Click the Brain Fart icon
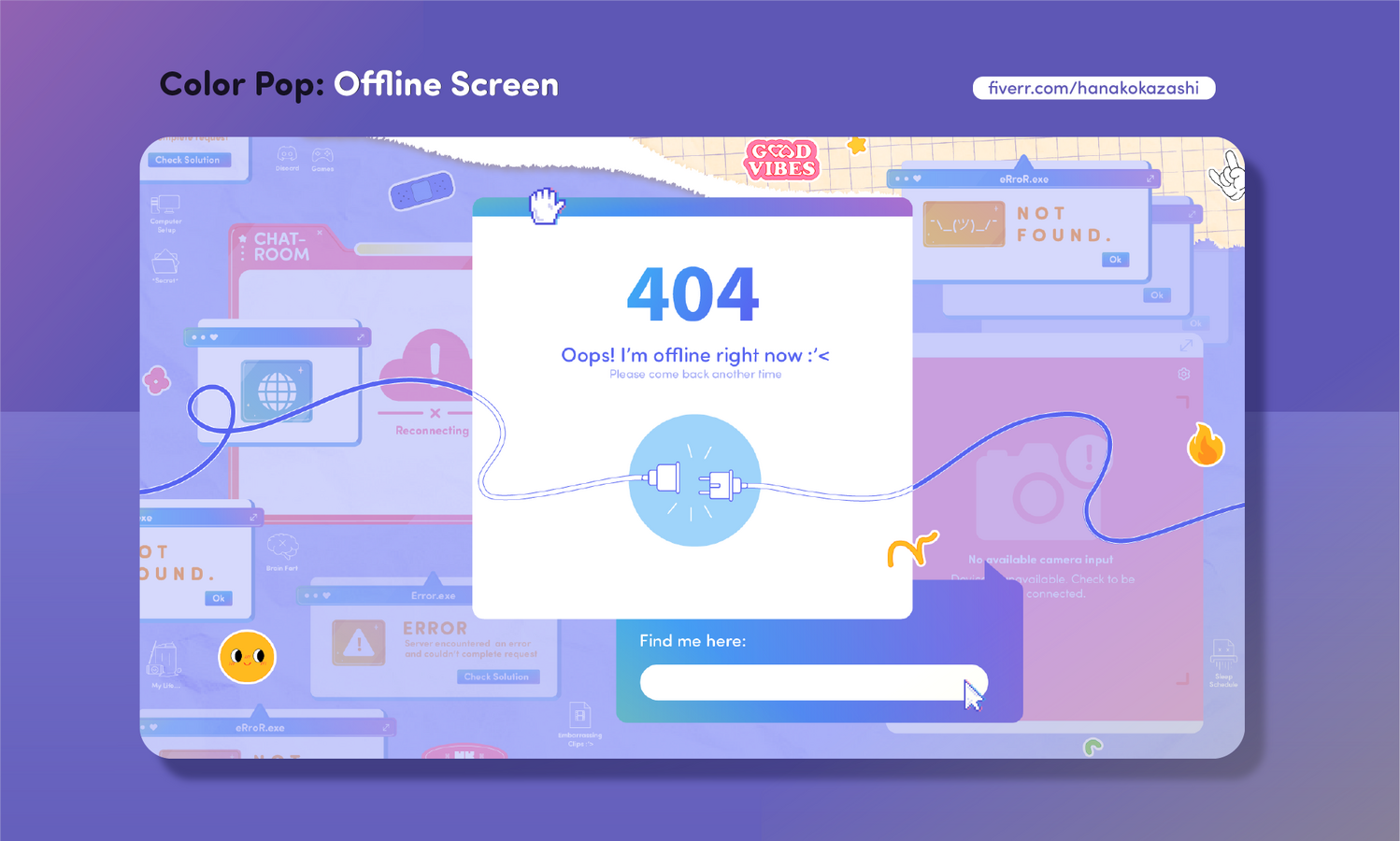Screen dimensions: 1400x841 pyautogui.click(x=282, y=548)
